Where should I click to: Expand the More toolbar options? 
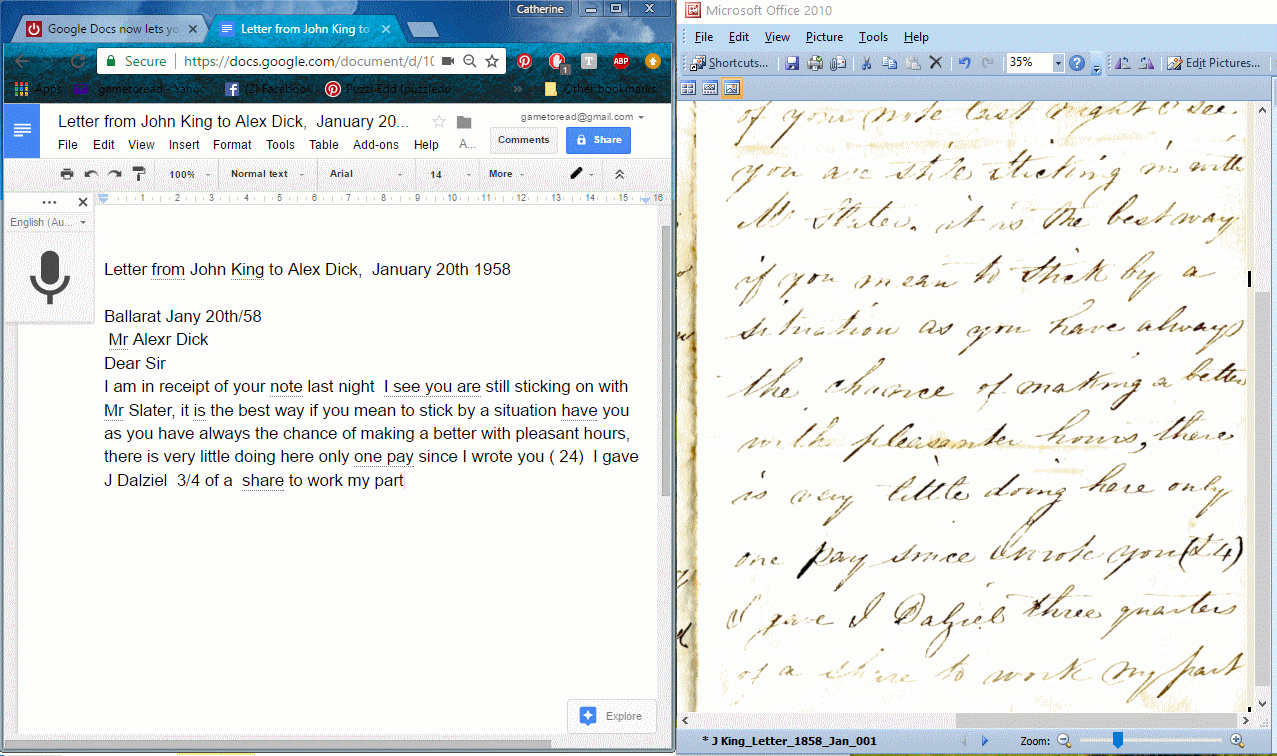(507, 174)
